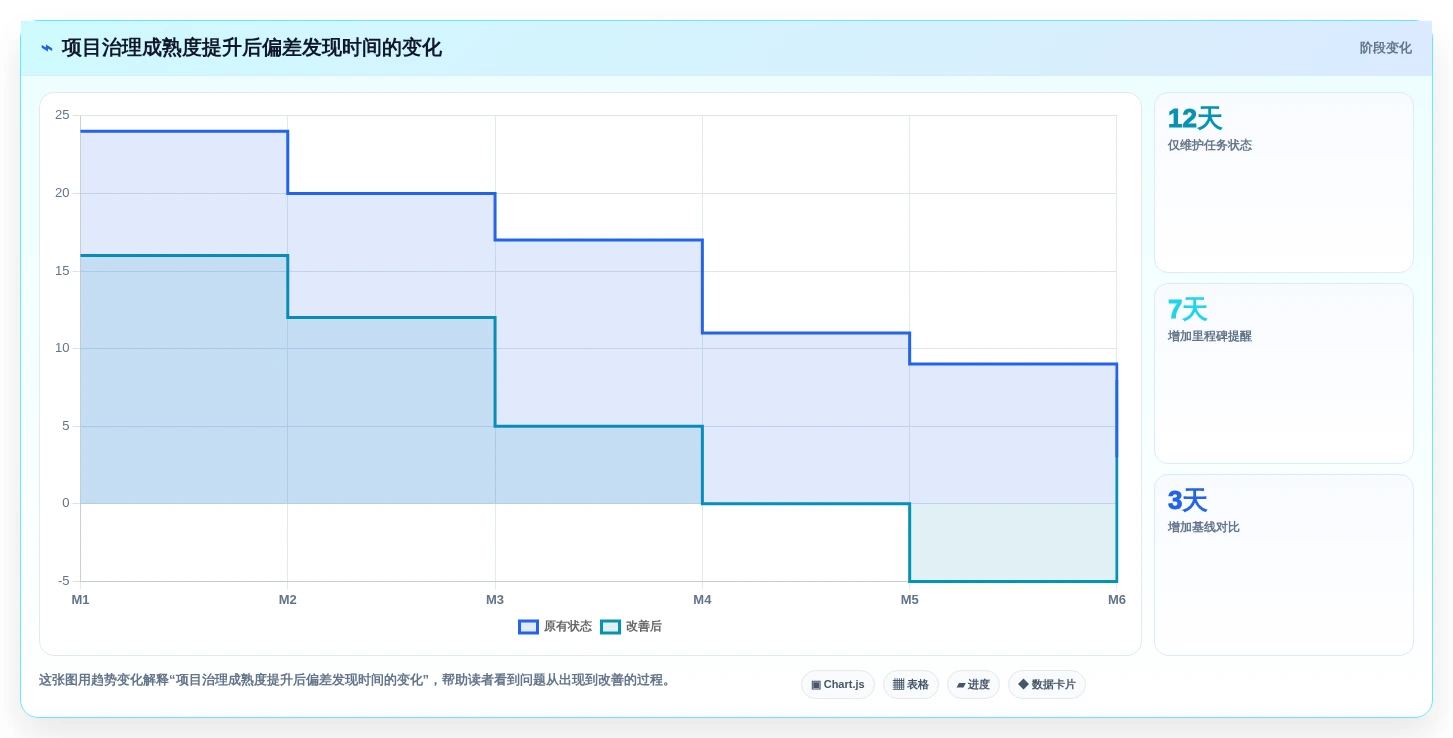This screenshot has width=1453, height=738.
Task: Click the M5 axis label
Action: 909,600
